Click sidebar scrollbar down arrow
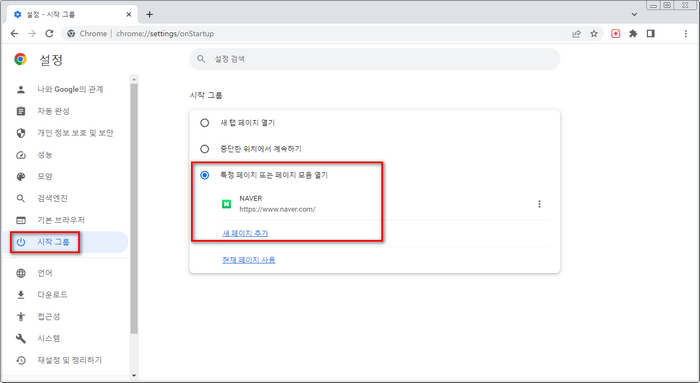This screenshot has width=700, height=383. click(x=134, y=375)
